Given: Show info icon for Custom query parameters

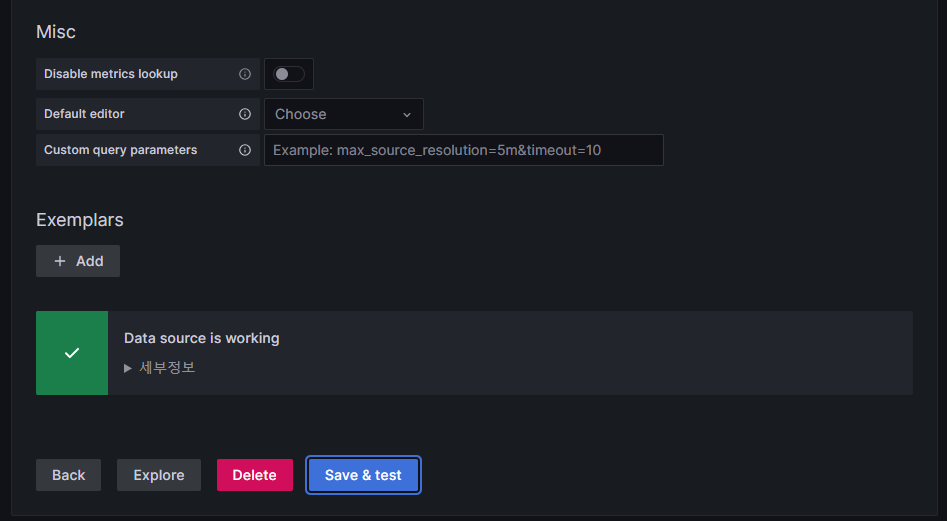Looking at the screenshot, I should 245,150.
